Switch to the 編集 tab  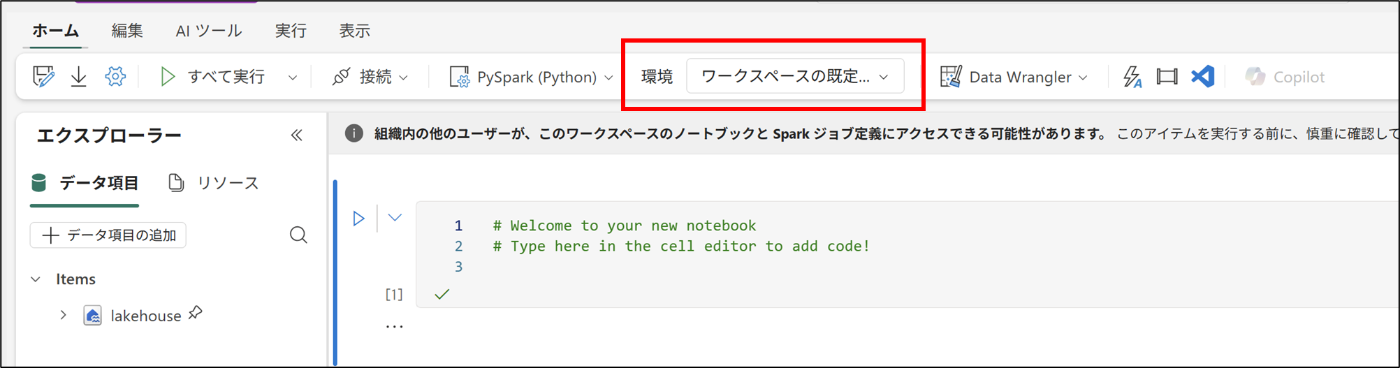coord(127,30)
